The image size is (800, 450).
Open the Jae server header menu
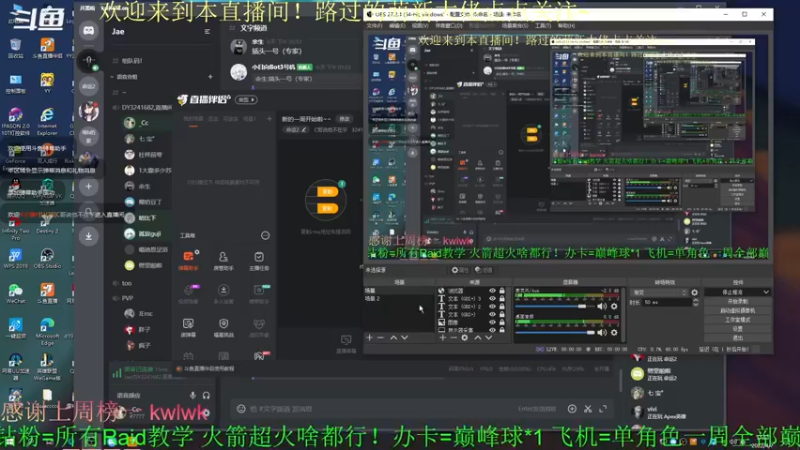click(x=207, y=32)
